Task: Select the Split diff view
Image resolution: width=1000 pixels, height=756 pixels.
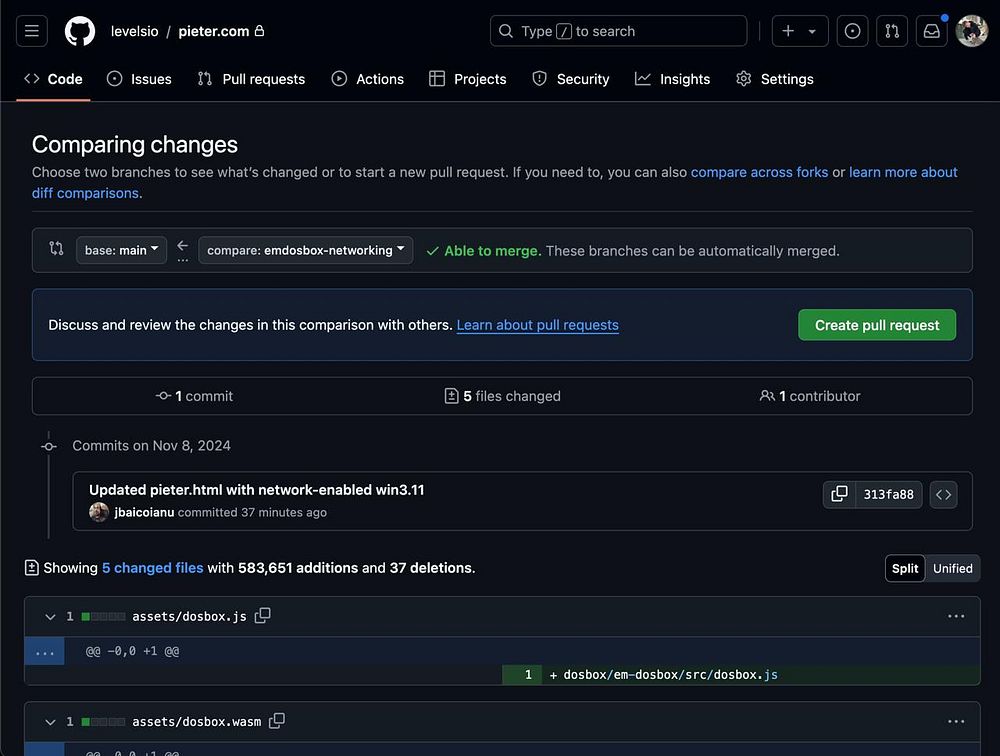Action: (905, 568)
